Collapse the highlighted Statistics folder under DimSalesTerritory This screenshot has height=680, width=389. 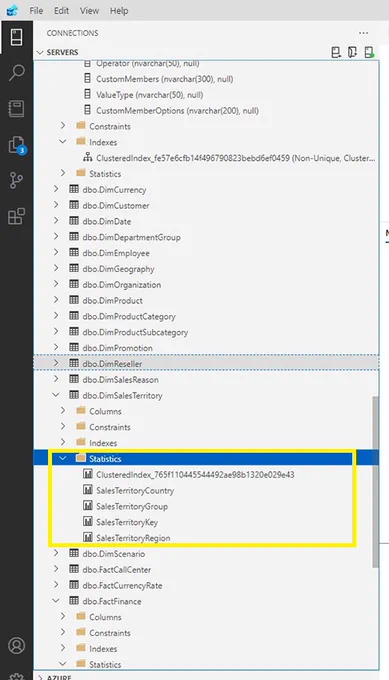[63, 458]
